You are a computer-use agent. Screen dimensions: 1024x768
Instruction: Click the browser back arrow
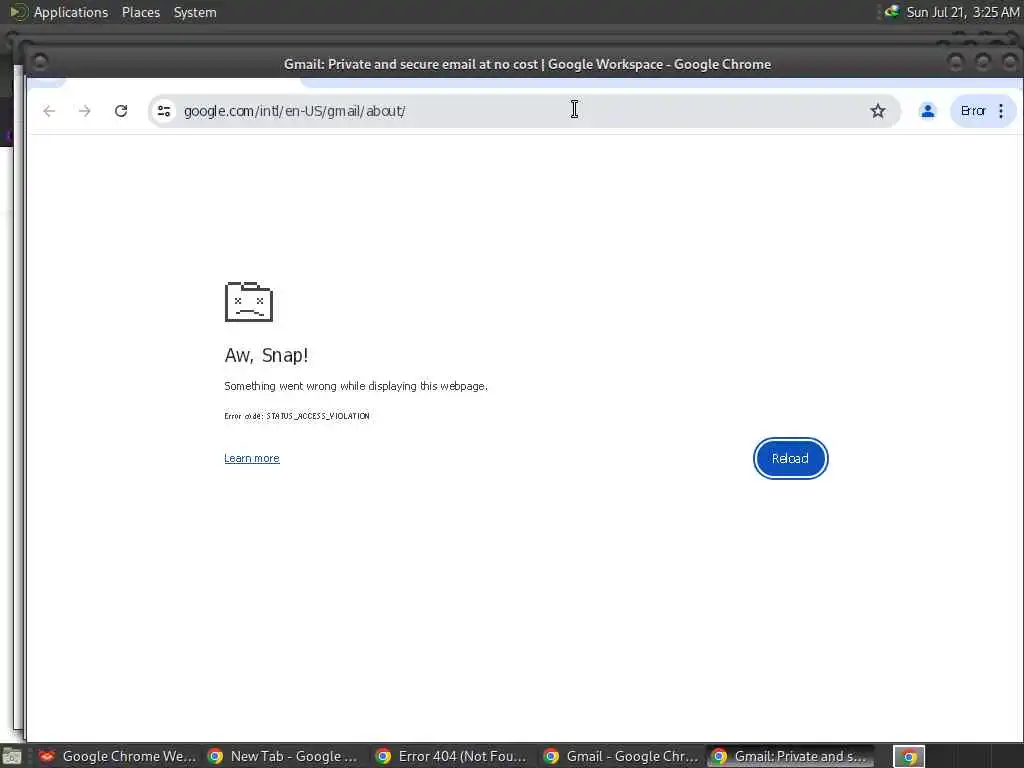click(x=49, y=111)
